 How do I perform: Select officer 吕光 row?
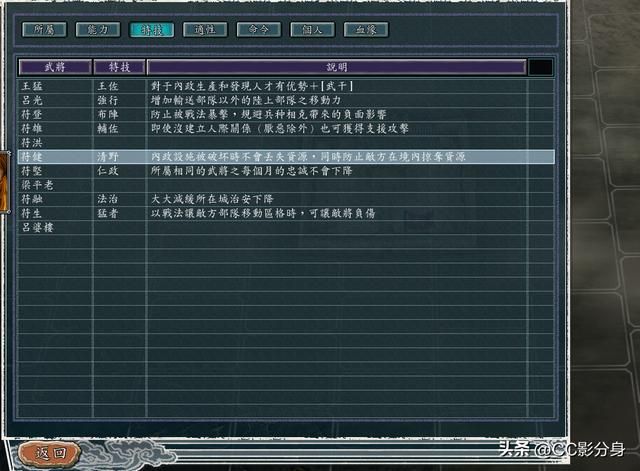coord(32,100)
